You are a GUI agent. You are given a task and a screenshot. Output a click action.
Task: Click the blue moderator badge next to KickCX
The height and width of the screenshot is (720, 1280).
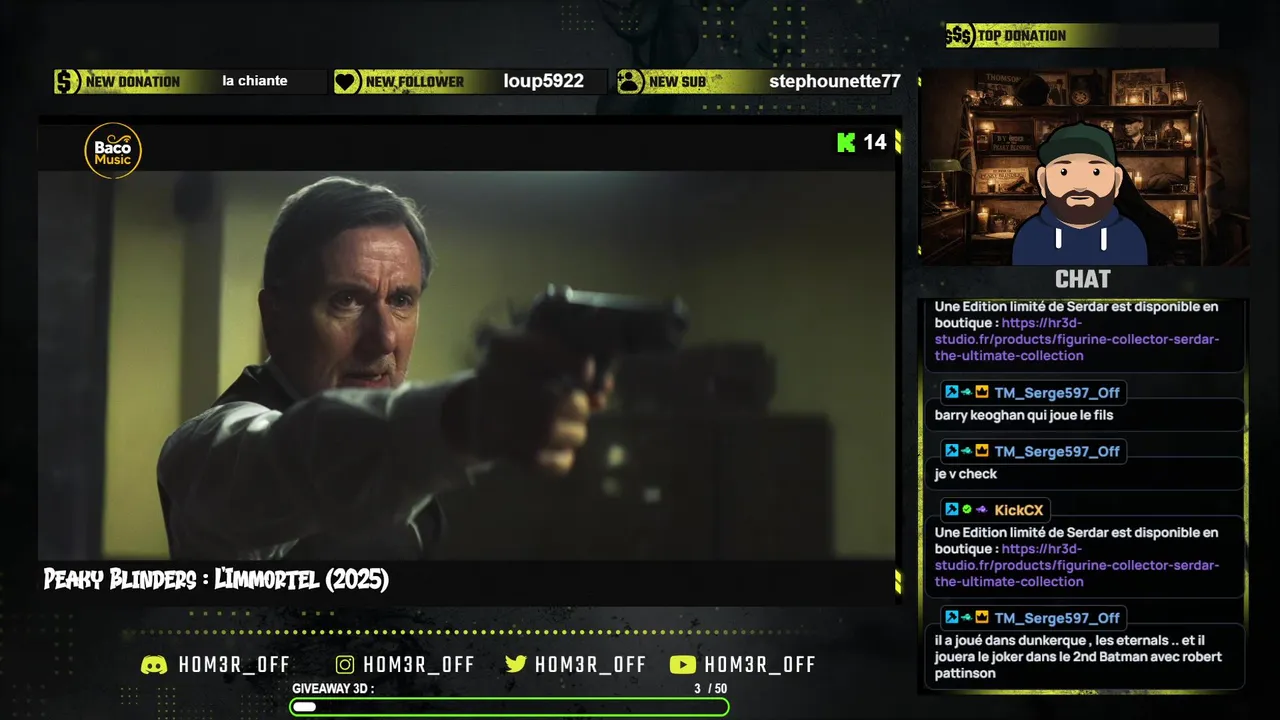pyautogui.click(x=952, y=509)
